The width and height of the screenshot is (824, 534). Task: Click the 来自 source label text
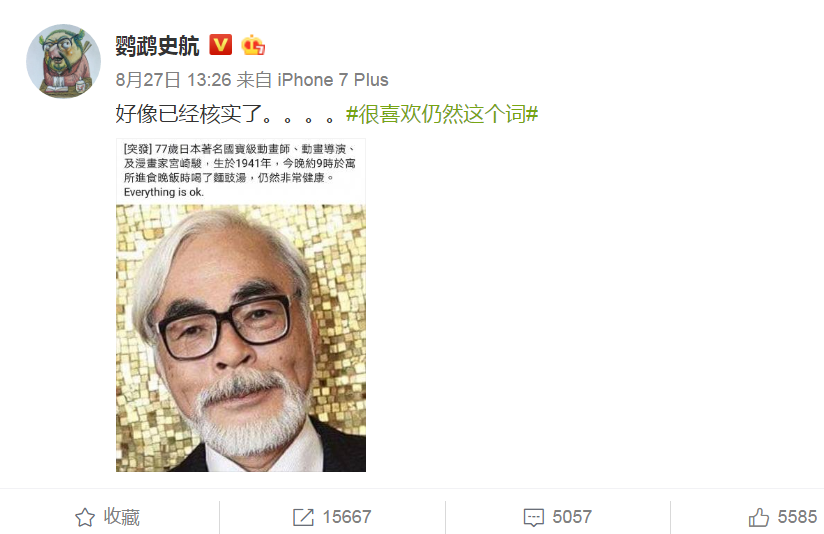tap(254, 80)
